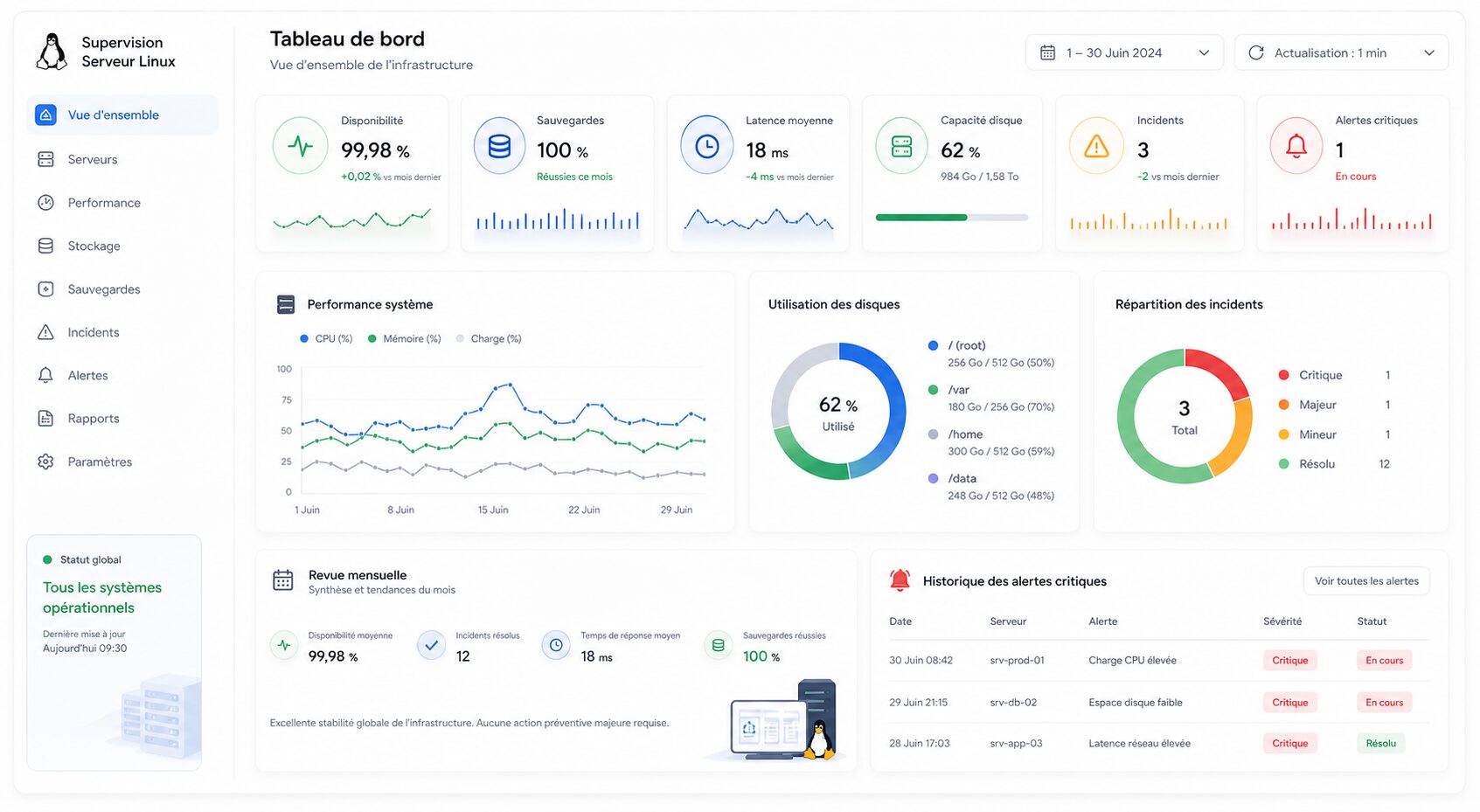Click Résolu status for srv-app-03
This screenshot has width=1480, height=812.
1381,744
